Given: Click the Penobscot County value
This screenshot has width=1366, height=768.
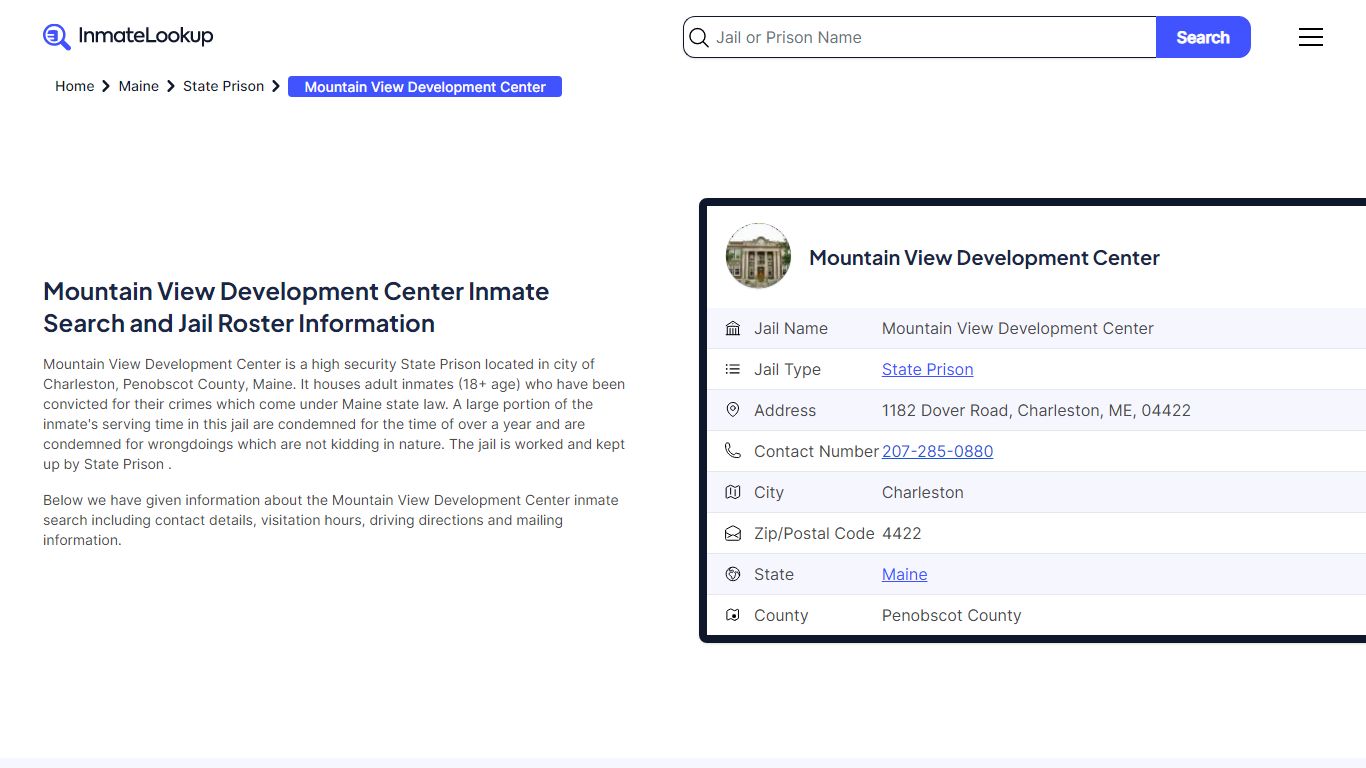Looking at the screenshot, I should click(951, 615).
